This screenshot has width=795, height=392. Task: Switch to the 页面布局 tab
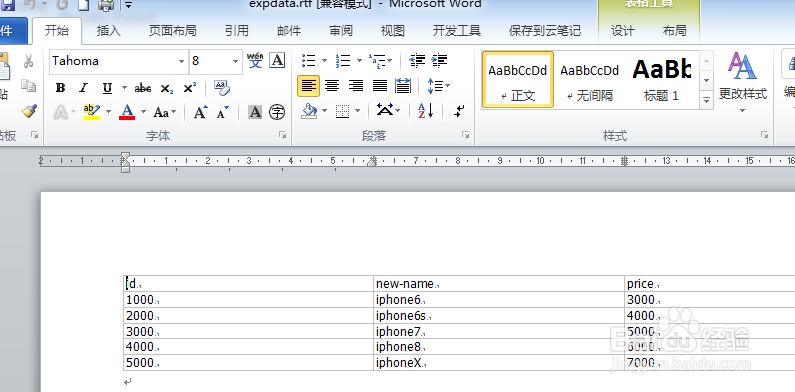tap(172, 30)
